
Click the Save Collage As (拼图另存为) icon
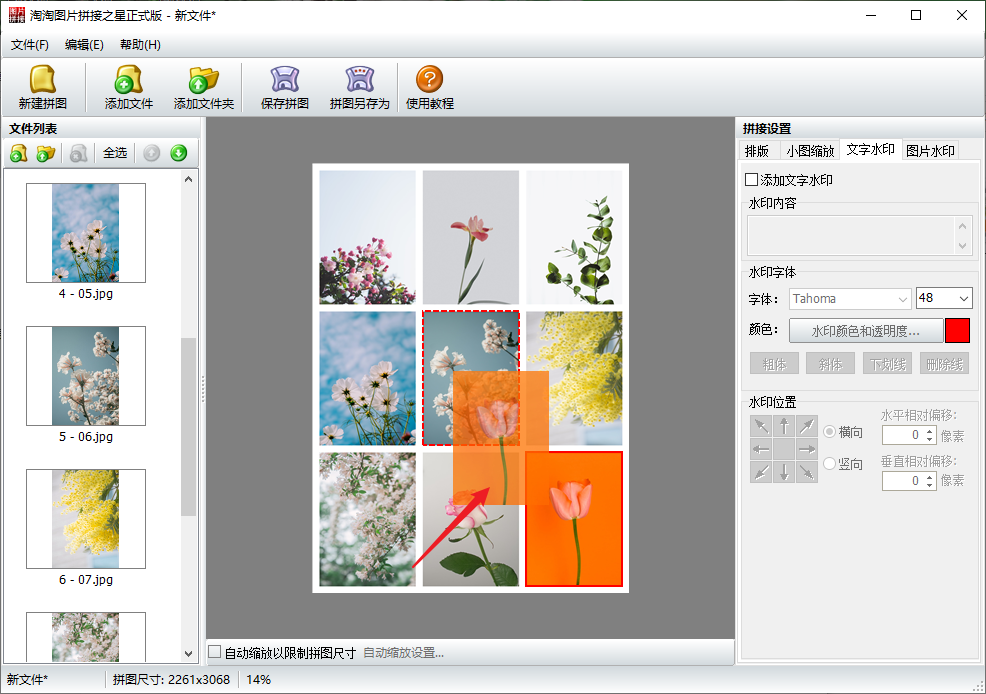tap(360, 80)
